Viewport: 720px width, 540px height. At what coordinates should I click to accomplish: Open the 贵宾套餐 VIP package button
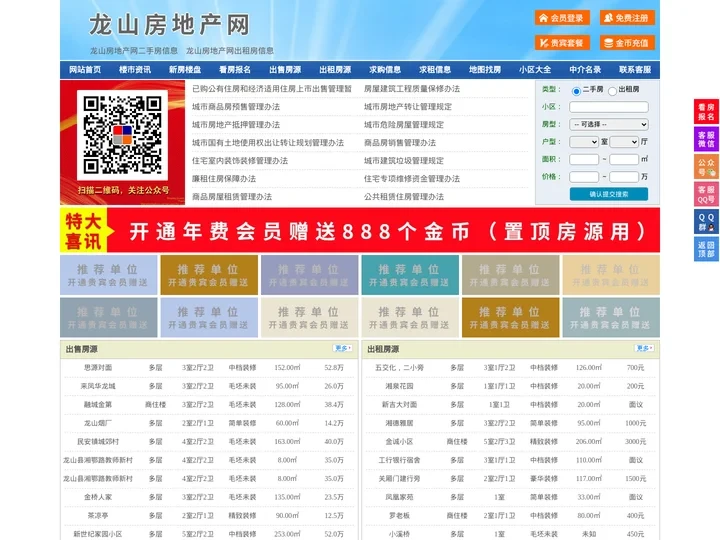coord(562,43)
